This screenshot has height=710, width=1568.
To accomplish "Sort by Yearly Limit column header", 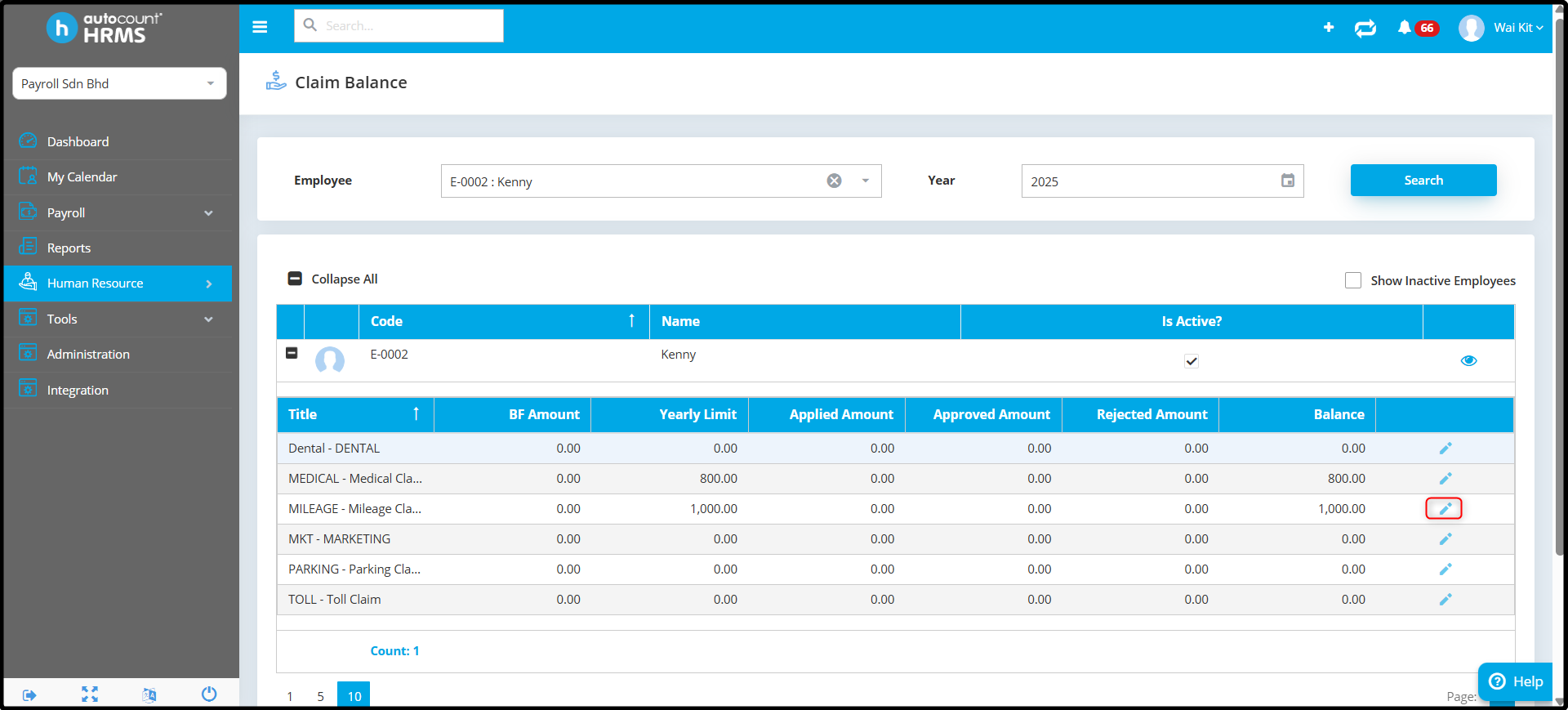I will pyautogui.click(x=670, y=414).
